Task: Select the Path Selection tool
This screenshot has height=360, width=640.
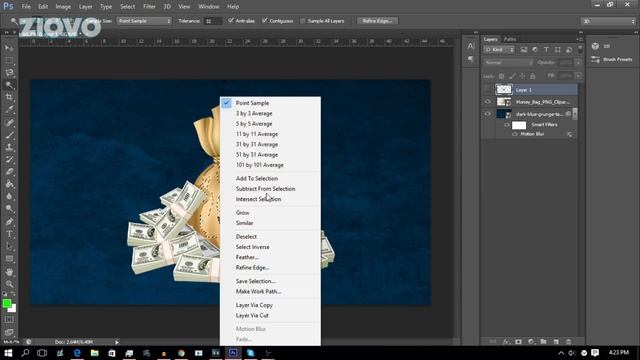Action: tap(9, 247)
